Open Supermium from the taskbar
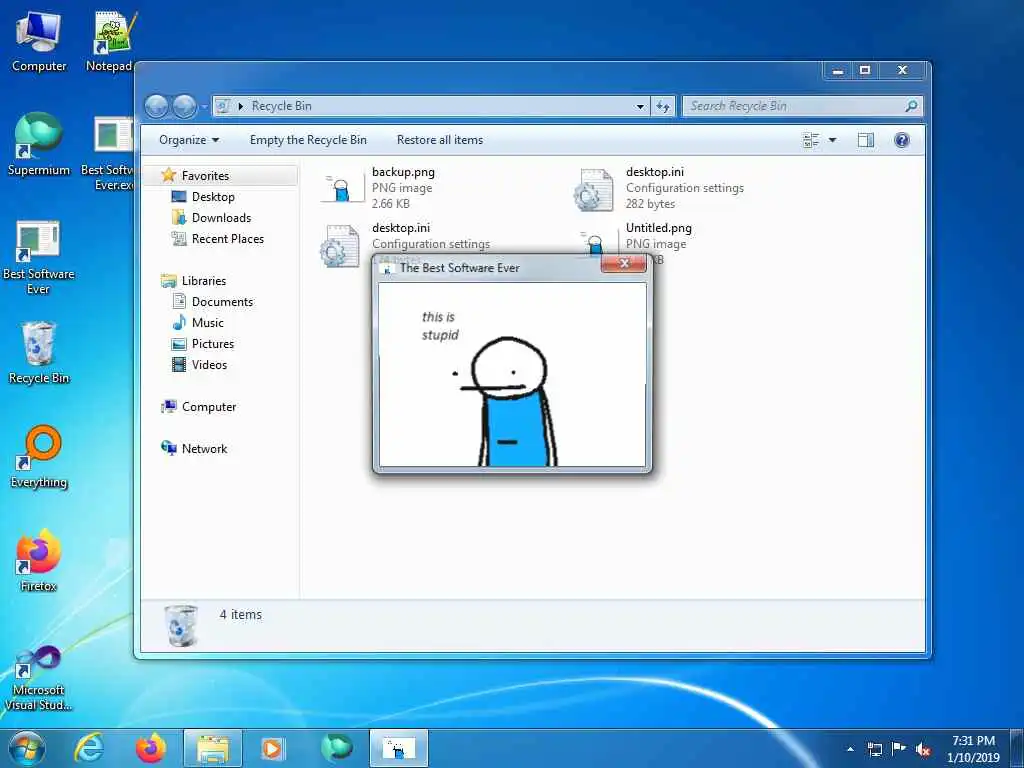The image size is (1024, 768). (x=336, y=748)
